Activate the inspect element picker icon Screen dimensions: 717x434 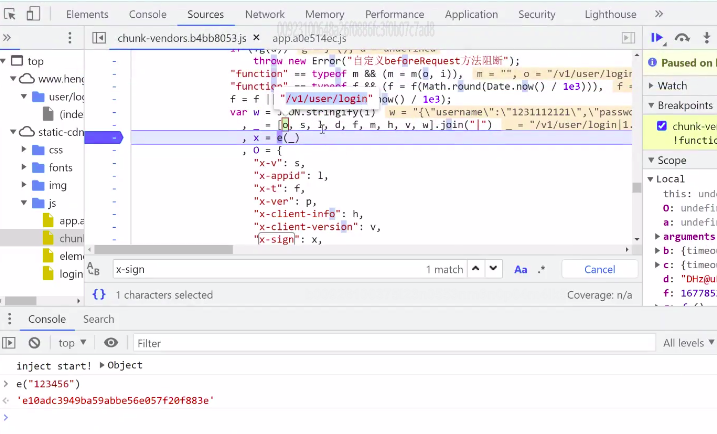tap(10, 14)
